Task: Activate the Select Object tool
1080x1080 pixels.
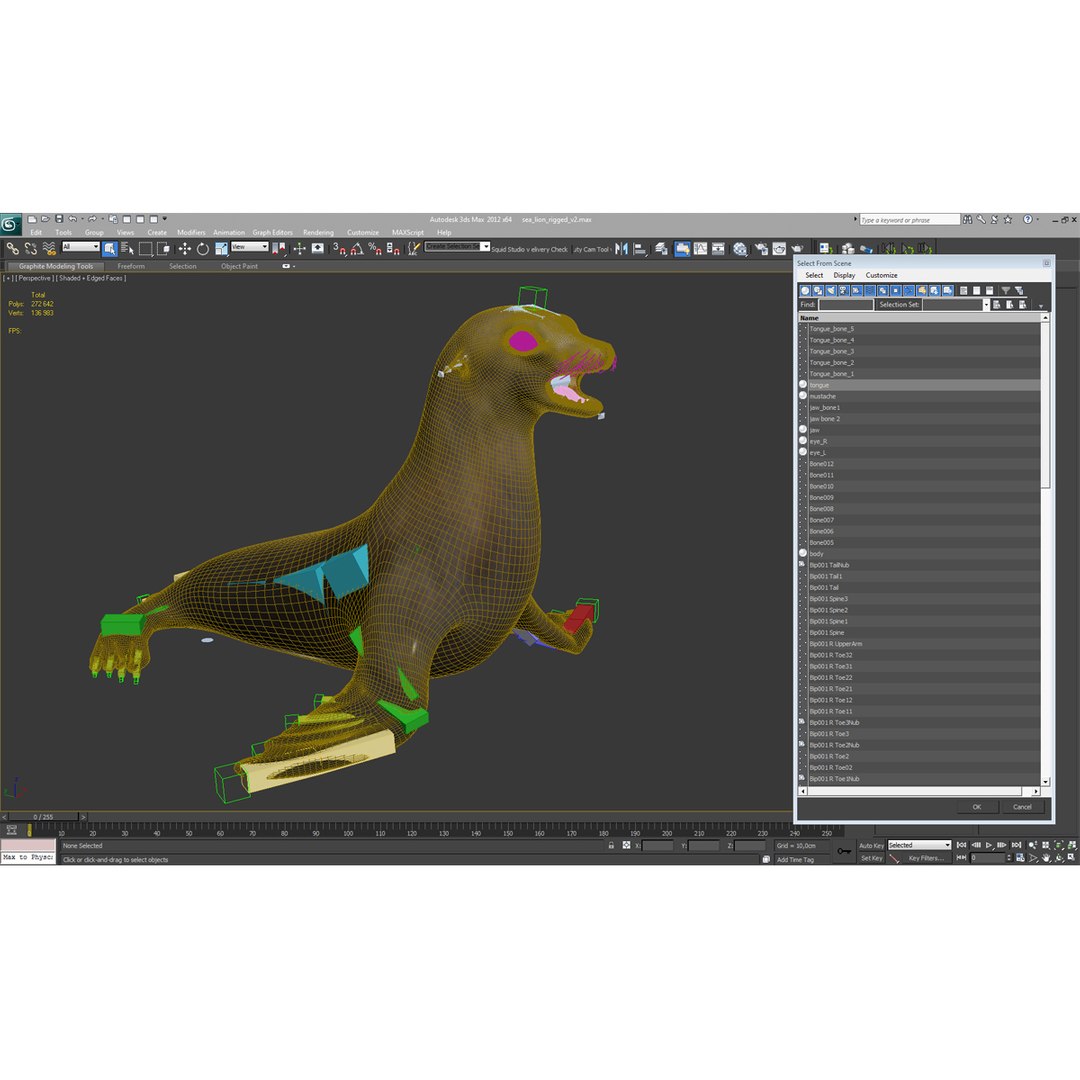Action: tap(110, 249)
